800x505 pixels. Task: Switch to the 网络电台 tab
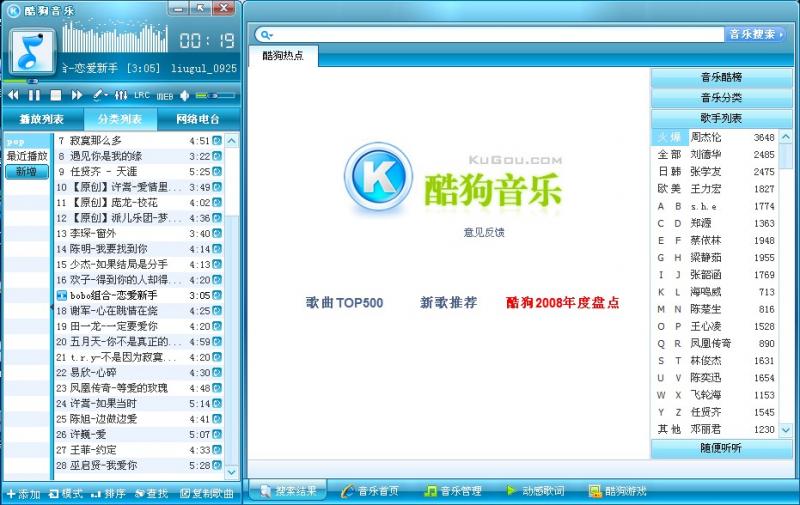pos(198,119)
